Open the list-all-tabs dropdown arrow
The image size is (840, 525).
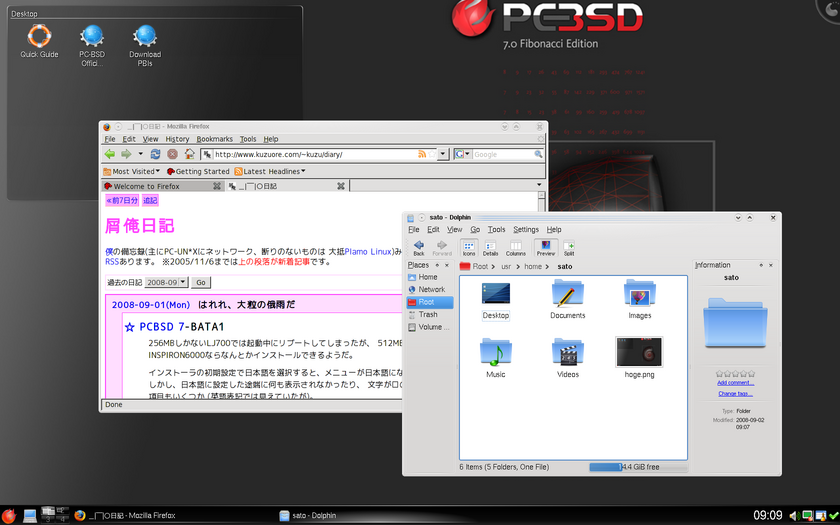(x=539, y=185)
